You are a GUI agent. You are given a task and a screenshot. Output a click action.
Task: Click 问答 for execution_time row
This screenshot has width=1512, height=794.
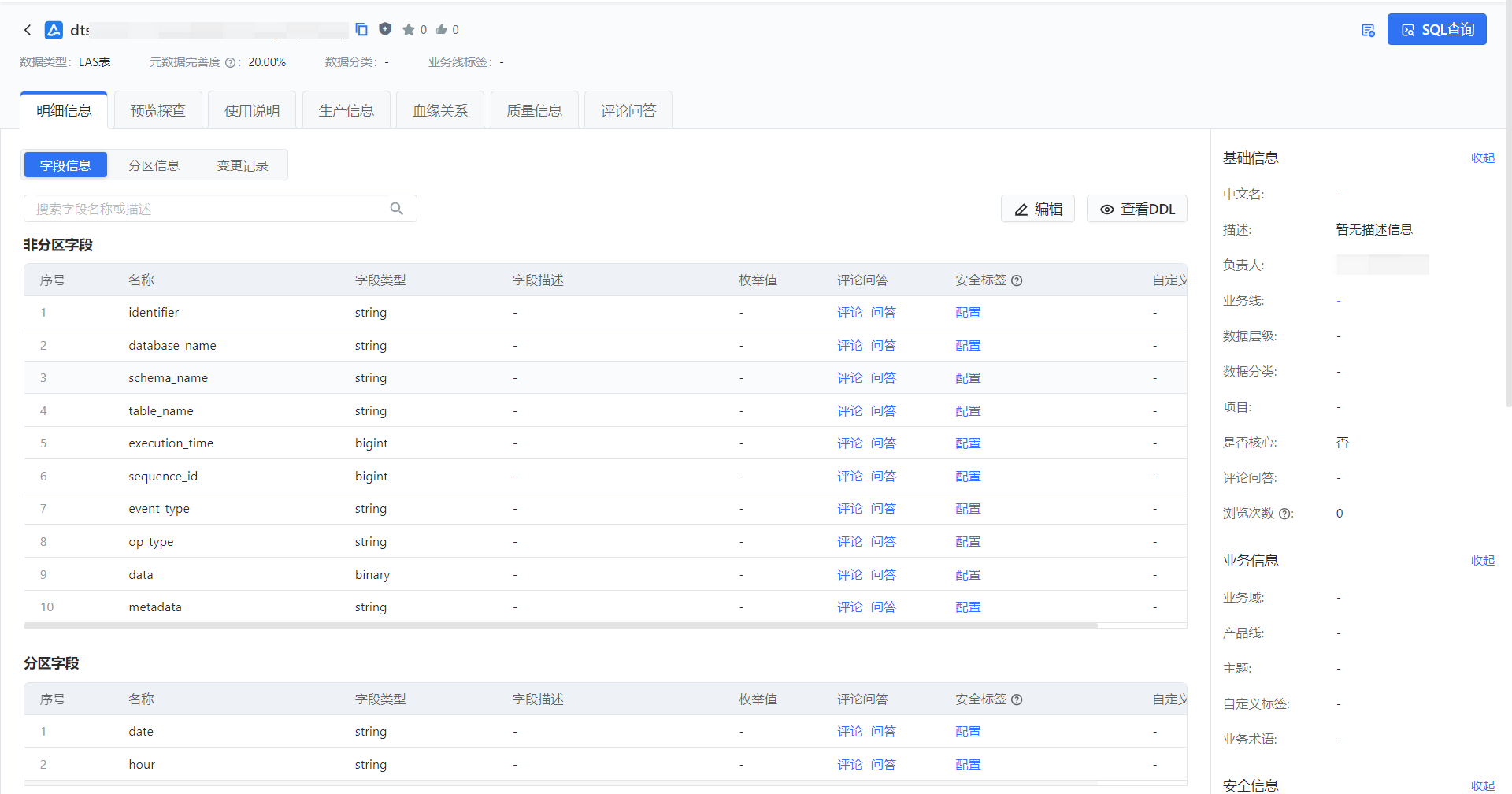884,443
